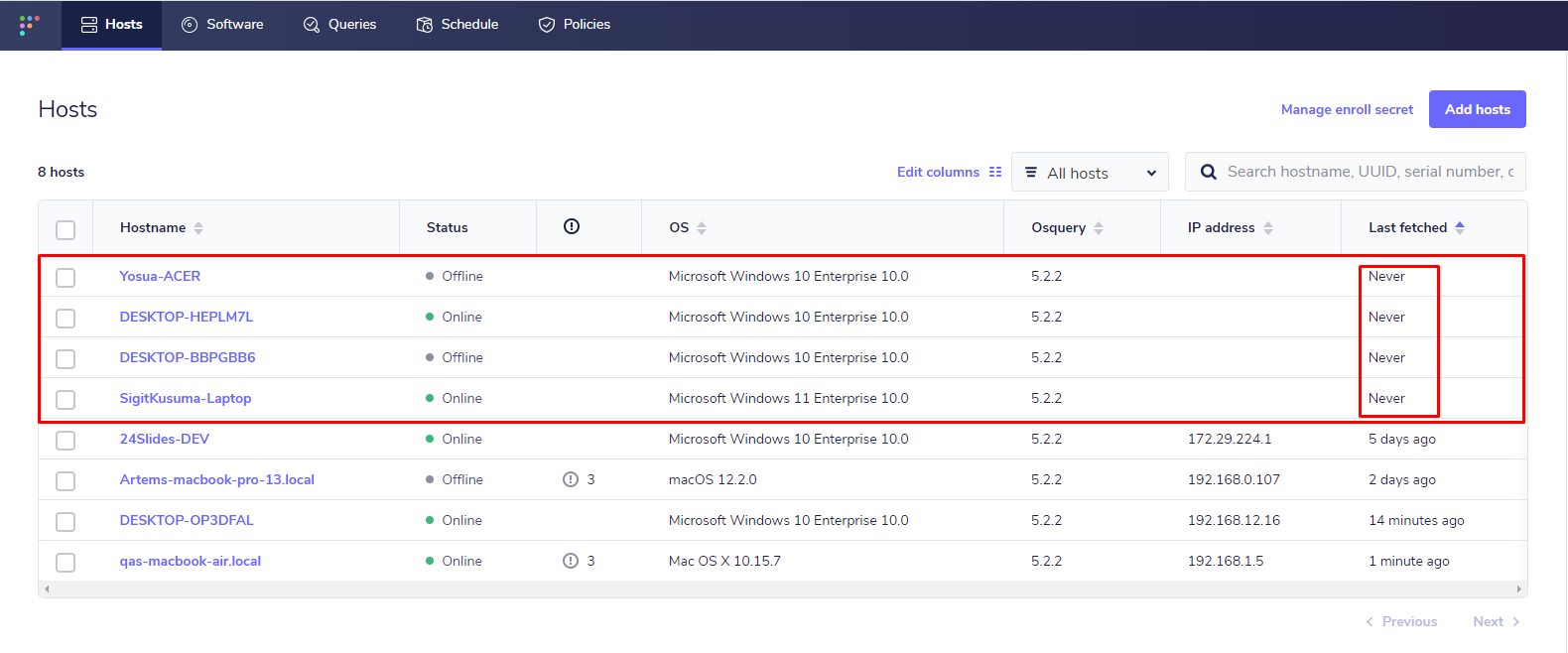Viewport: 1568px width, 653px height.
Task: Check the SigitKusuma-Laptop row checkbox
Action: (x=65, y=400)
